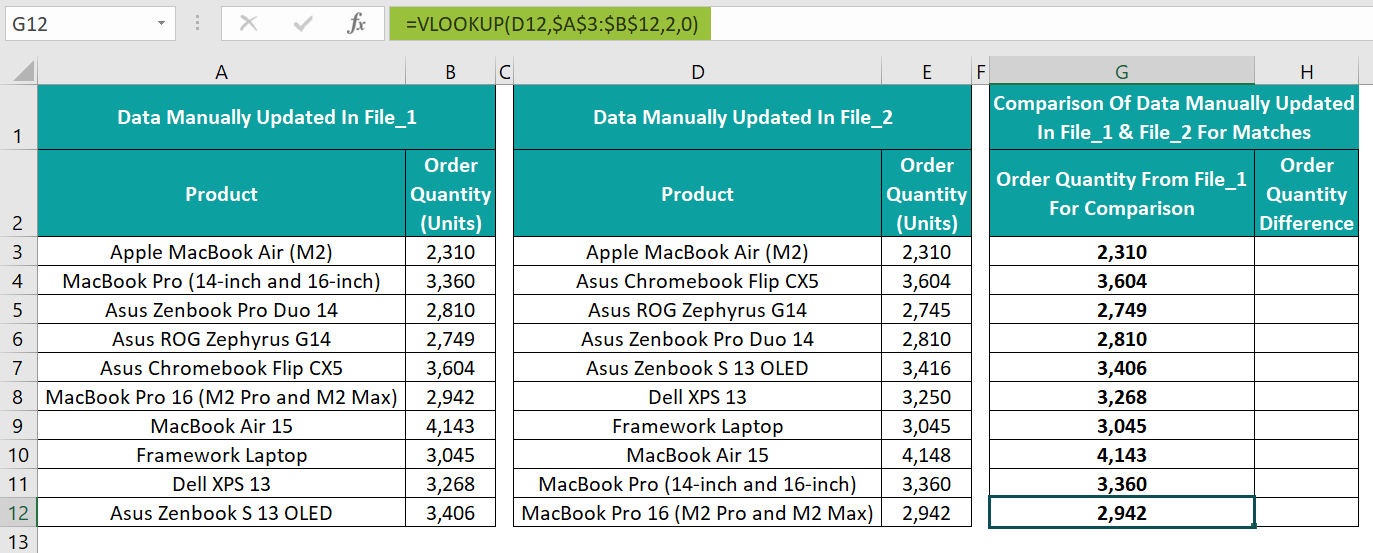Viewport: 1373px width, 553px height.
Task: Select row 12 header
Action: (19, 513)
